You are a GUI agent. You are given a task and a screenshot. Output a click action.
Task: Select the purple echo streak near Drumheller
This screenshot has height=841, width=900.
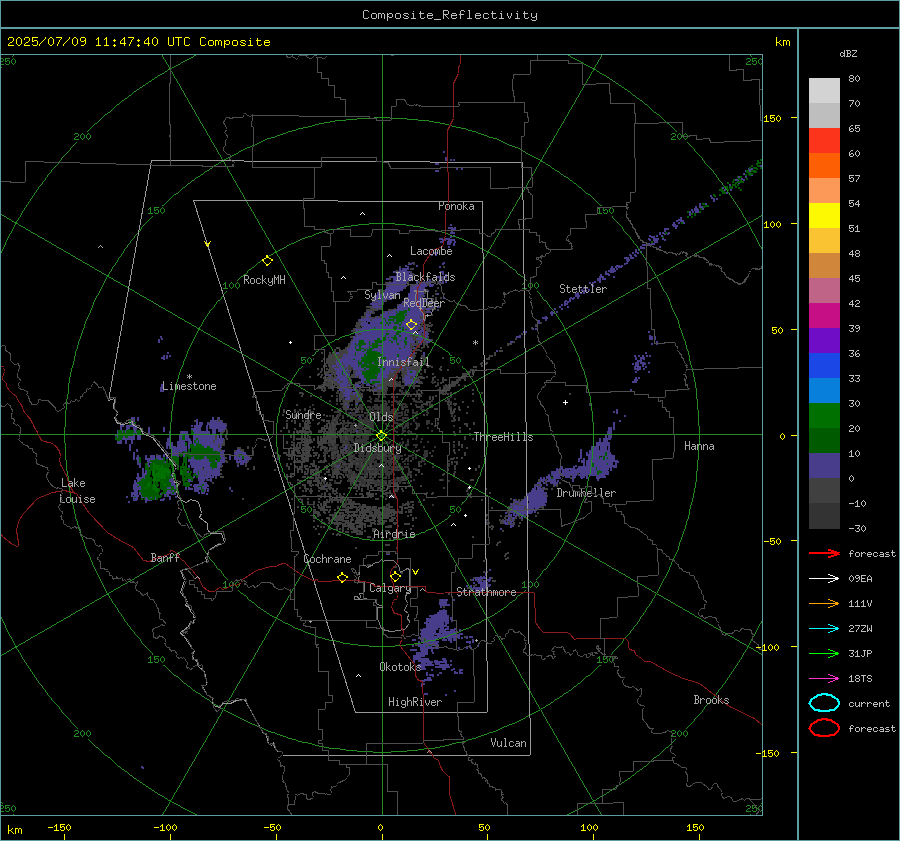coord(560,476)
